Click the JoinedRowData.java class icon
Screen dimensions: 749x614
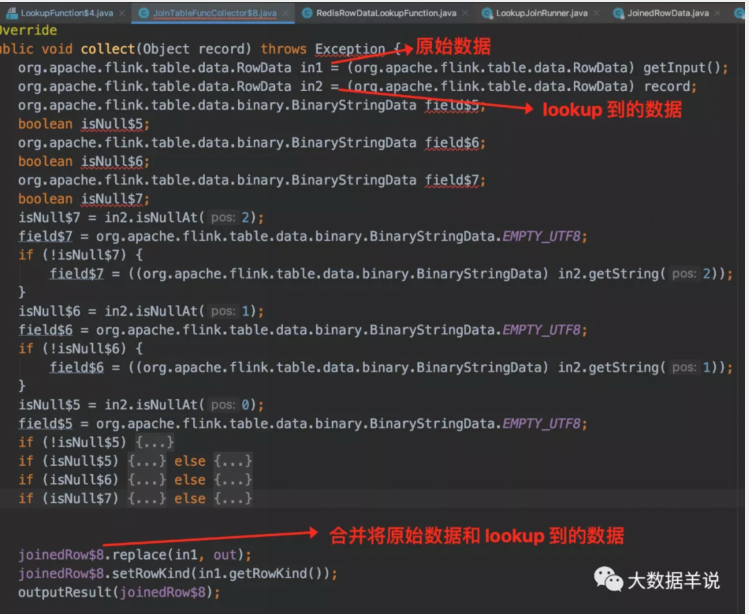(618, 13)
